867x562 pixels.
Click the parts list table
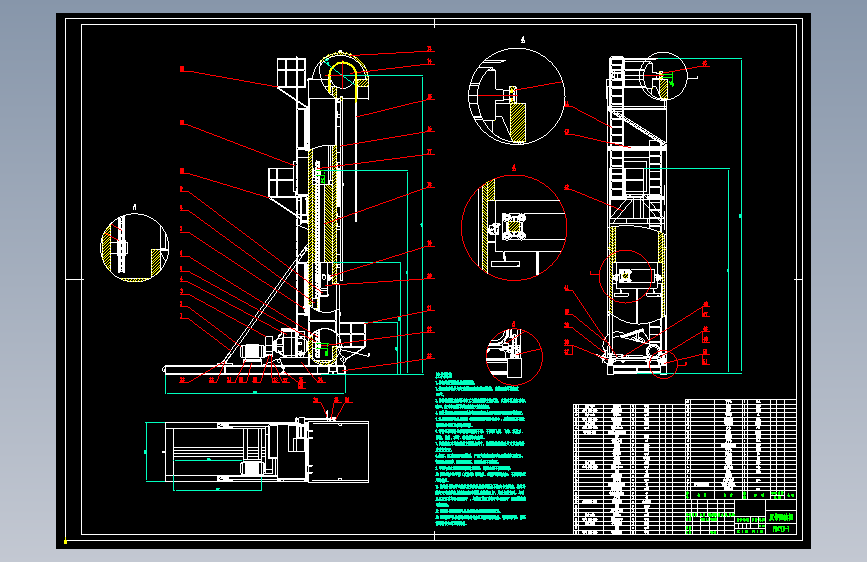point(685,466)
